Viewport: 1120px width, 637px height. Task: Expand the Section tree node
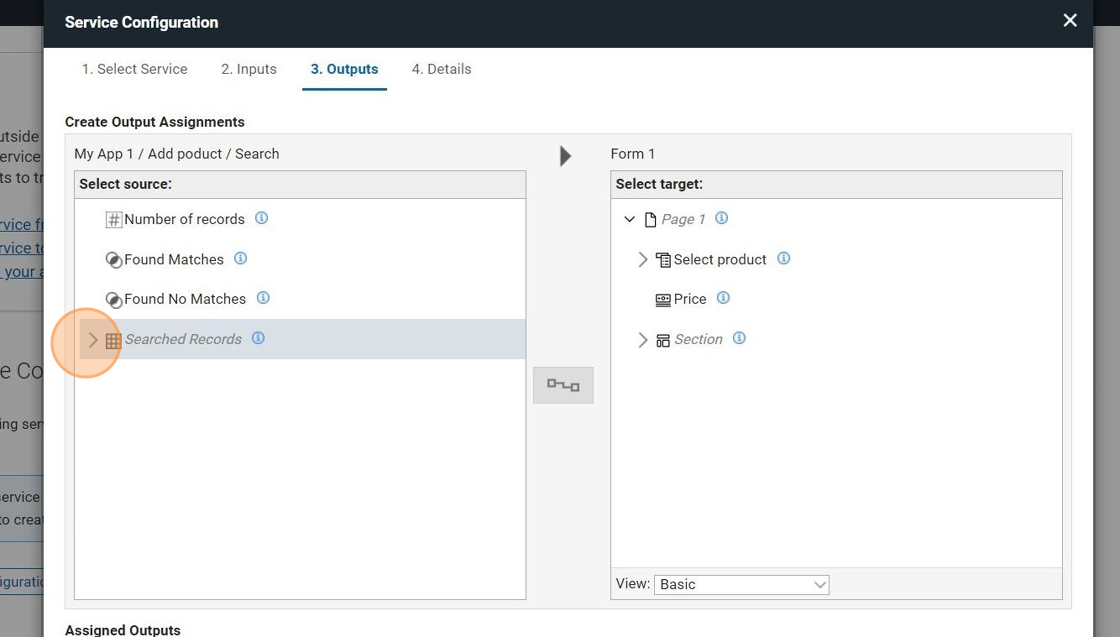(643, 340)
